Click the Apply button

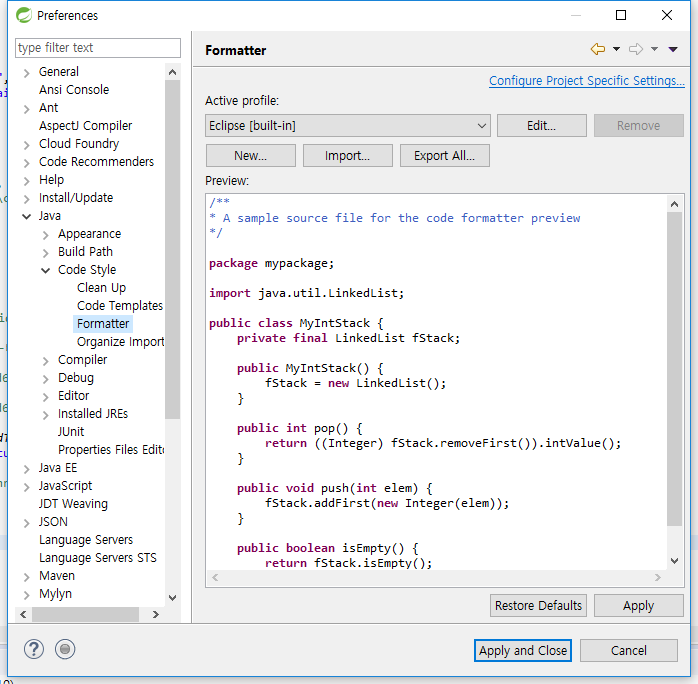point(639,606)
